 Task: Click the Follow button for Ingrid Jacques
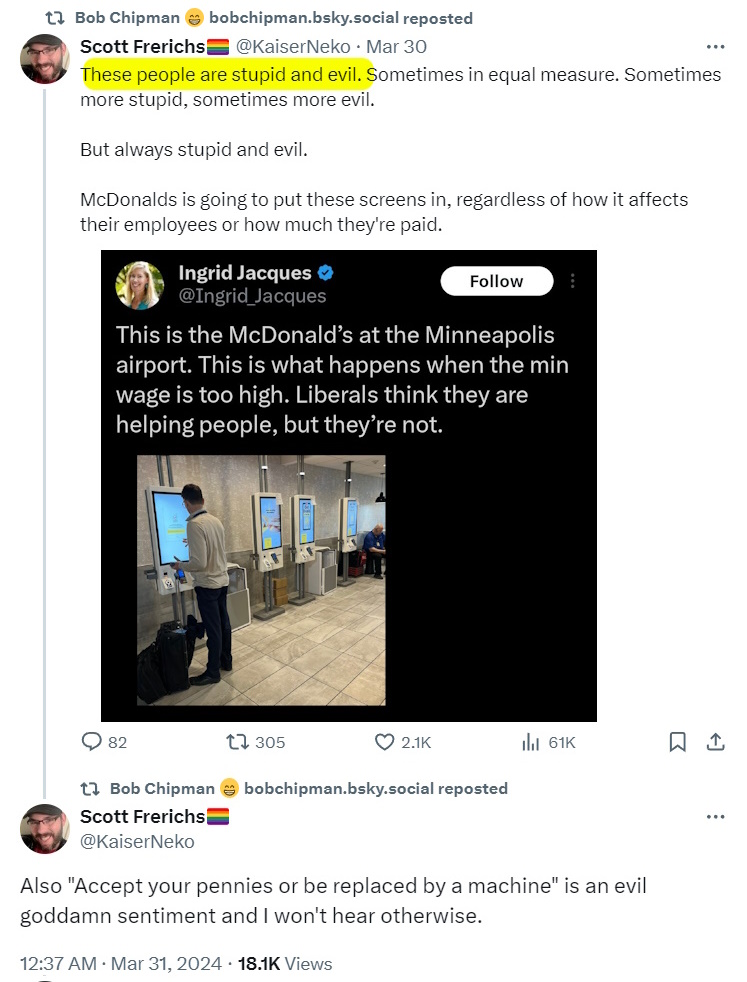coord(496,281)
